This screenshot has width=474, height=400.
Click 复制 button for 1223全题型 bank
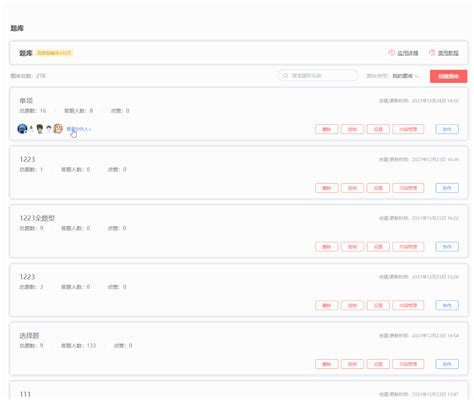[352, 247]
